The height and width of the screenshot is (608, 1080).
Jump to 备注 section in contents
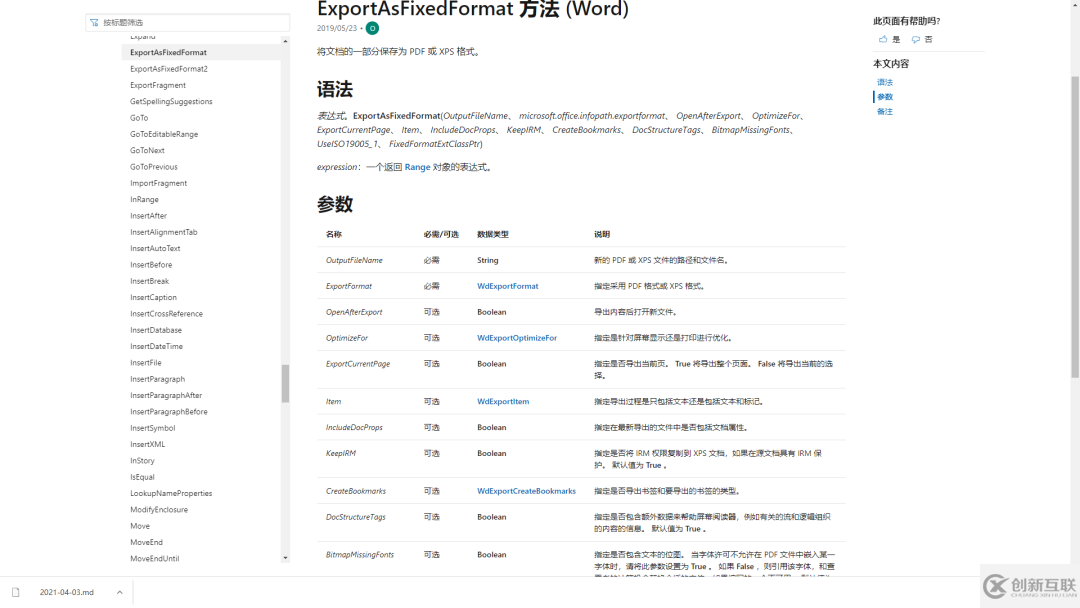click(884, 112)
